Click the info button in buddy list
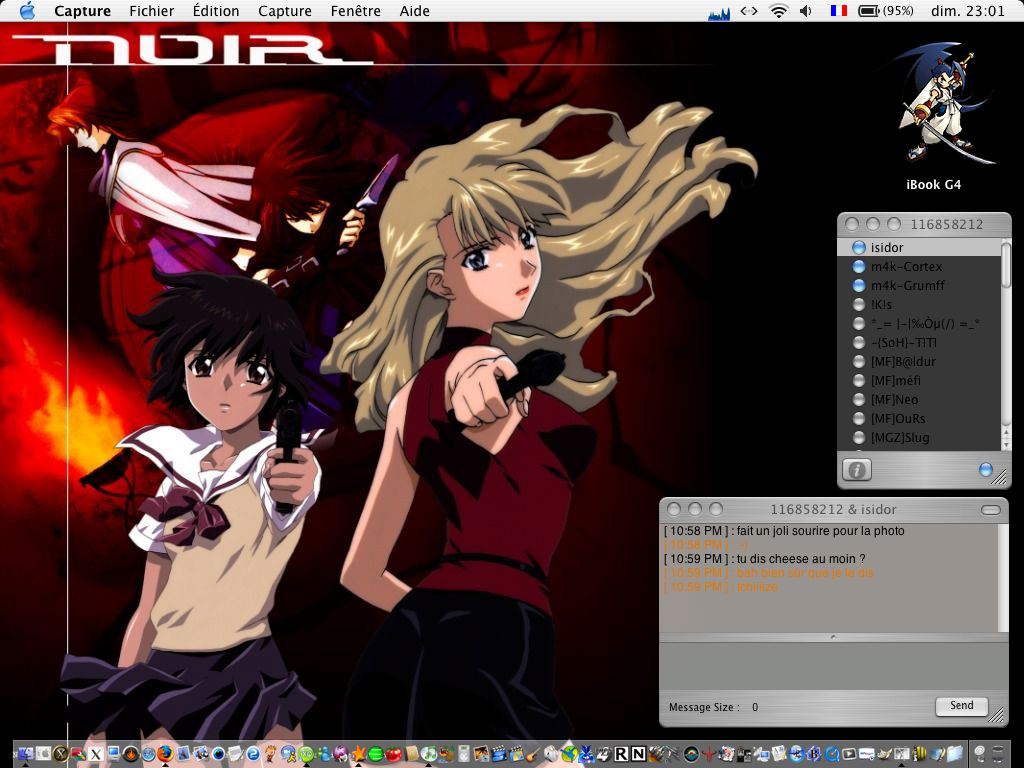 (x=856, y=470)
